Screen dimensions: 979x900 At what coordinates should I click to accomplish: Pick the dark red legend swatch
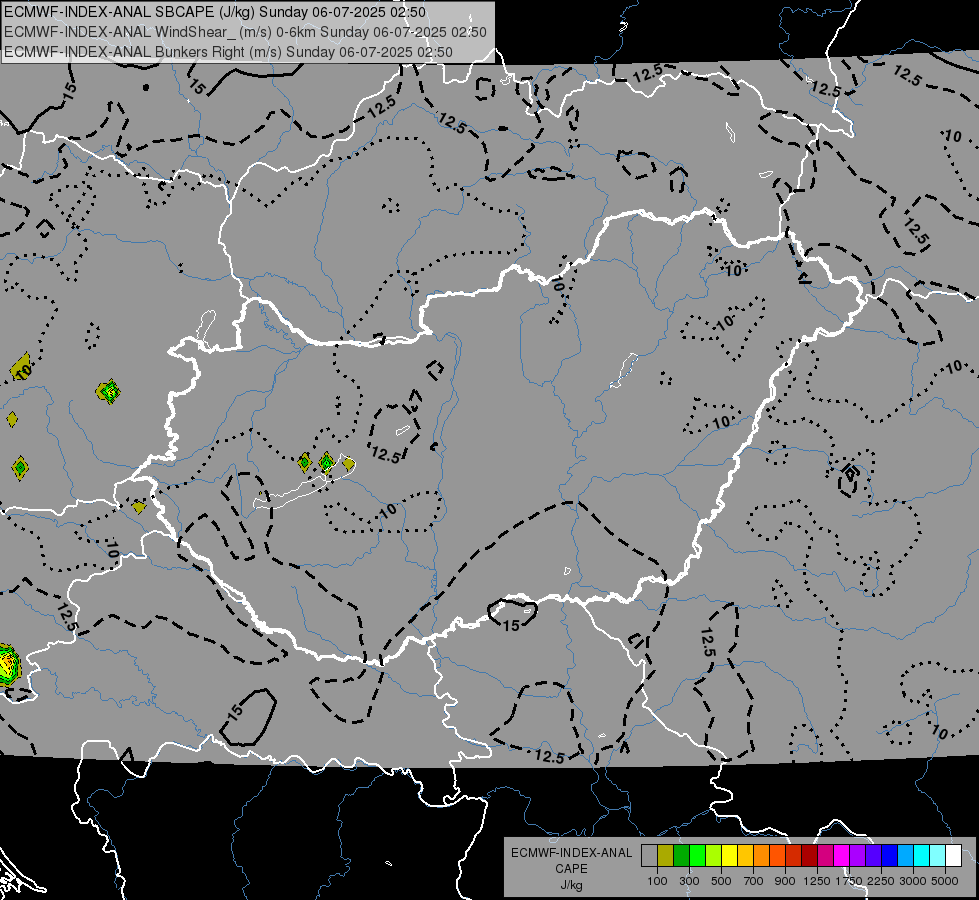tap(809, 855)
